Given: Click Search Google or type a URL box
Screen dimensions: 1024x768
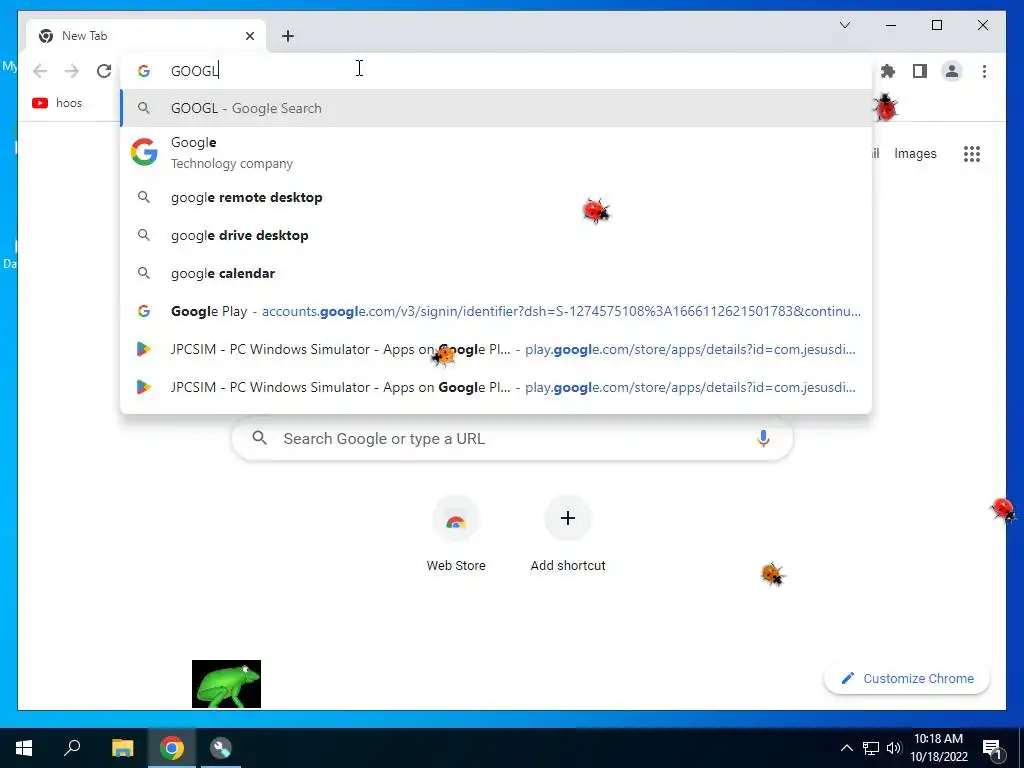Looking at the screenshot, I should [512, 438].
